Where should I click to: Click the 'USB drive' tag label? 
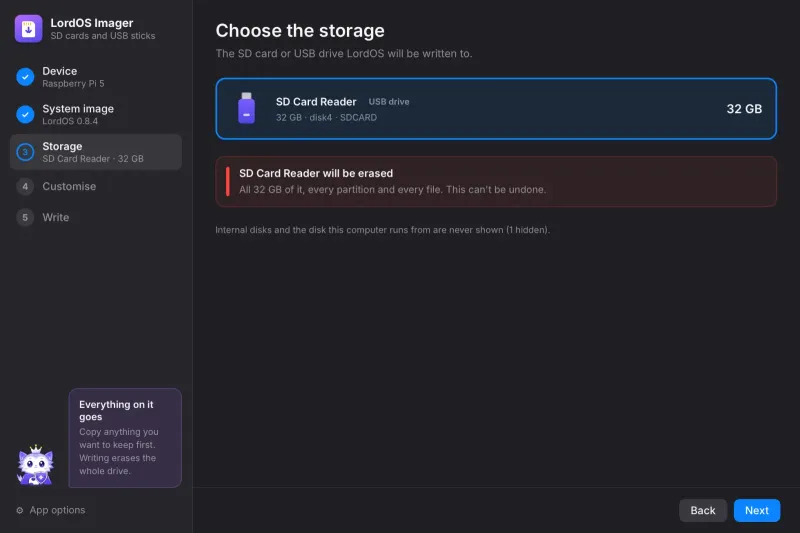click(x=389, y=101)
